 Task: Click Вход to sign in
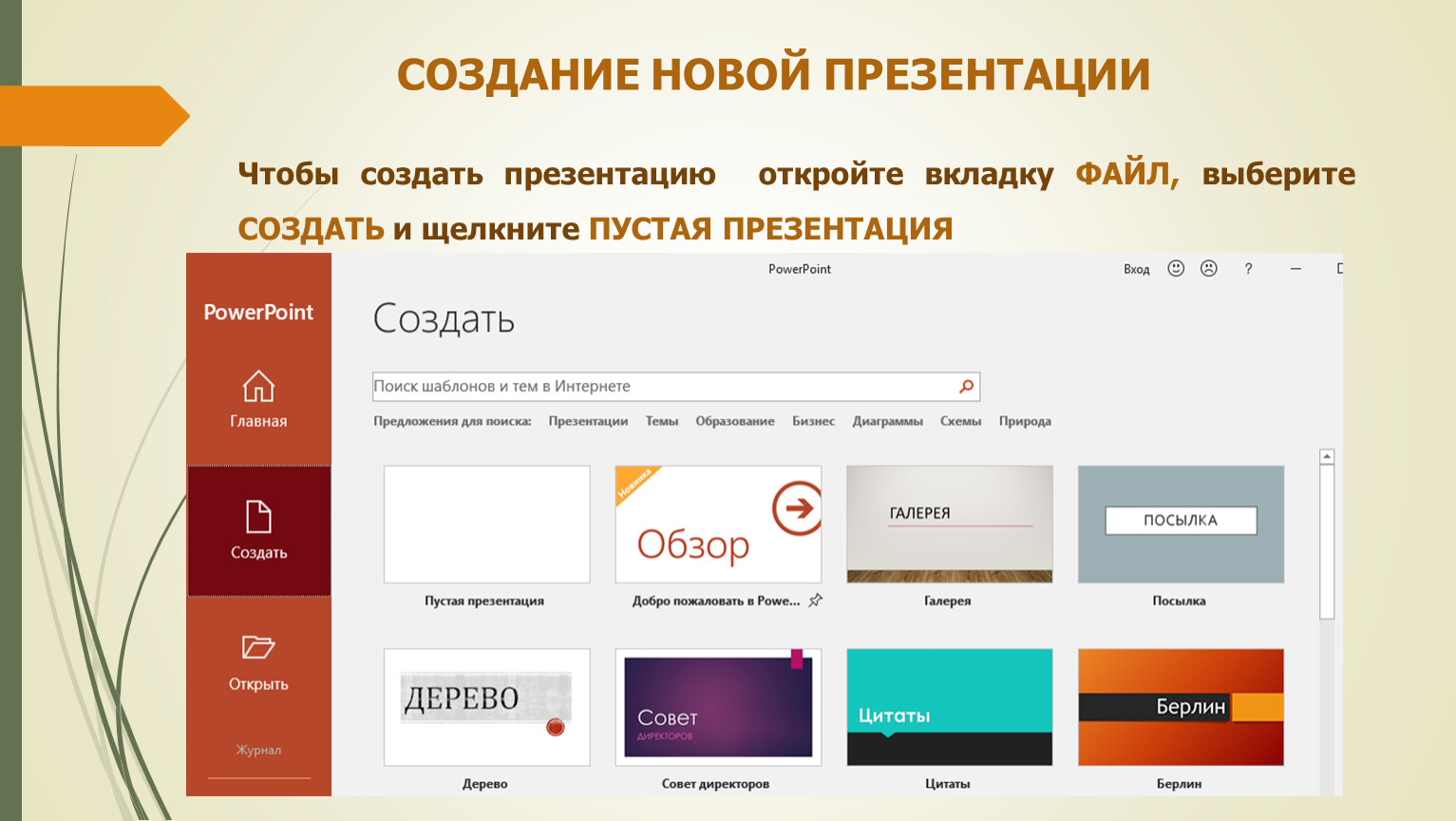point(1136,269)
